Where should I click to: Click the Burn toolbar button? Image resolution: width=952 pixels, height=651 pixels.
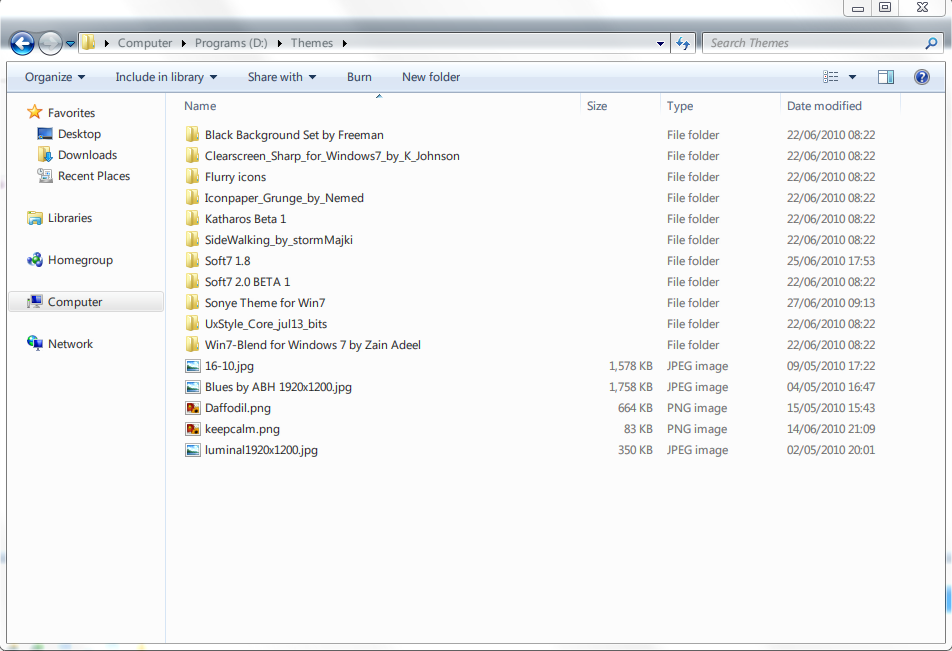point(359,77)
